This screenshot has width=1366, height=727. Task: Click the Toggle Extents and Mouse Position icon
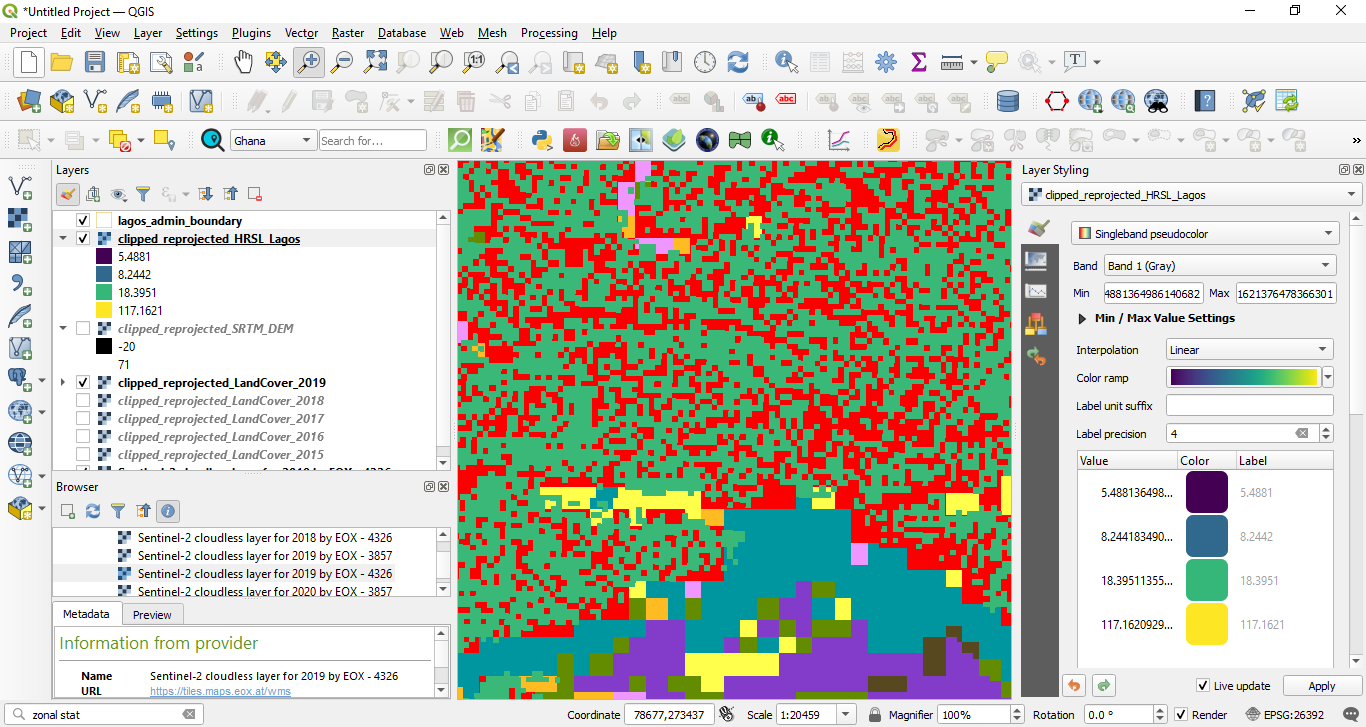click(727, 714)
